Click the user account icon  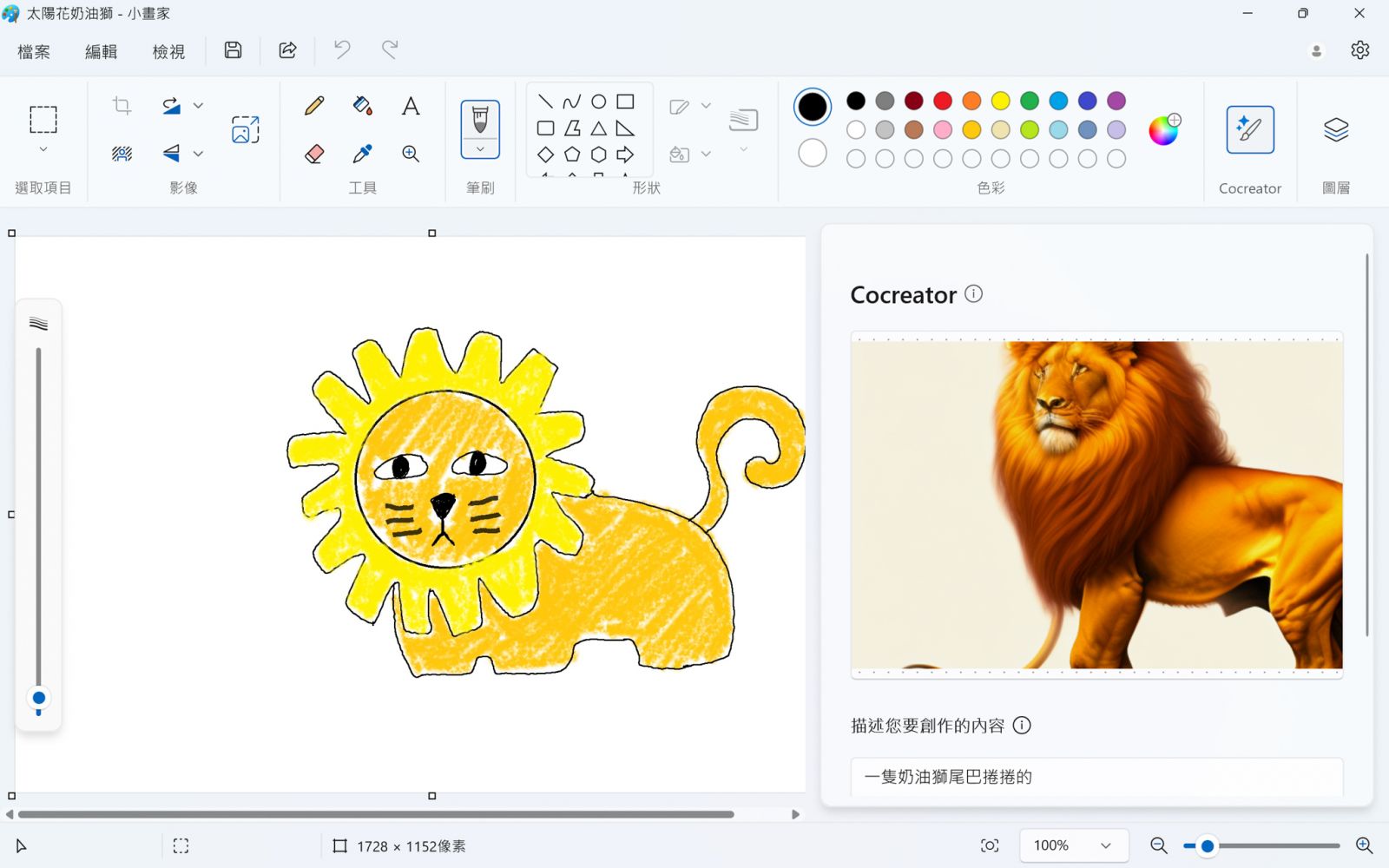[x=1316, y=51]
